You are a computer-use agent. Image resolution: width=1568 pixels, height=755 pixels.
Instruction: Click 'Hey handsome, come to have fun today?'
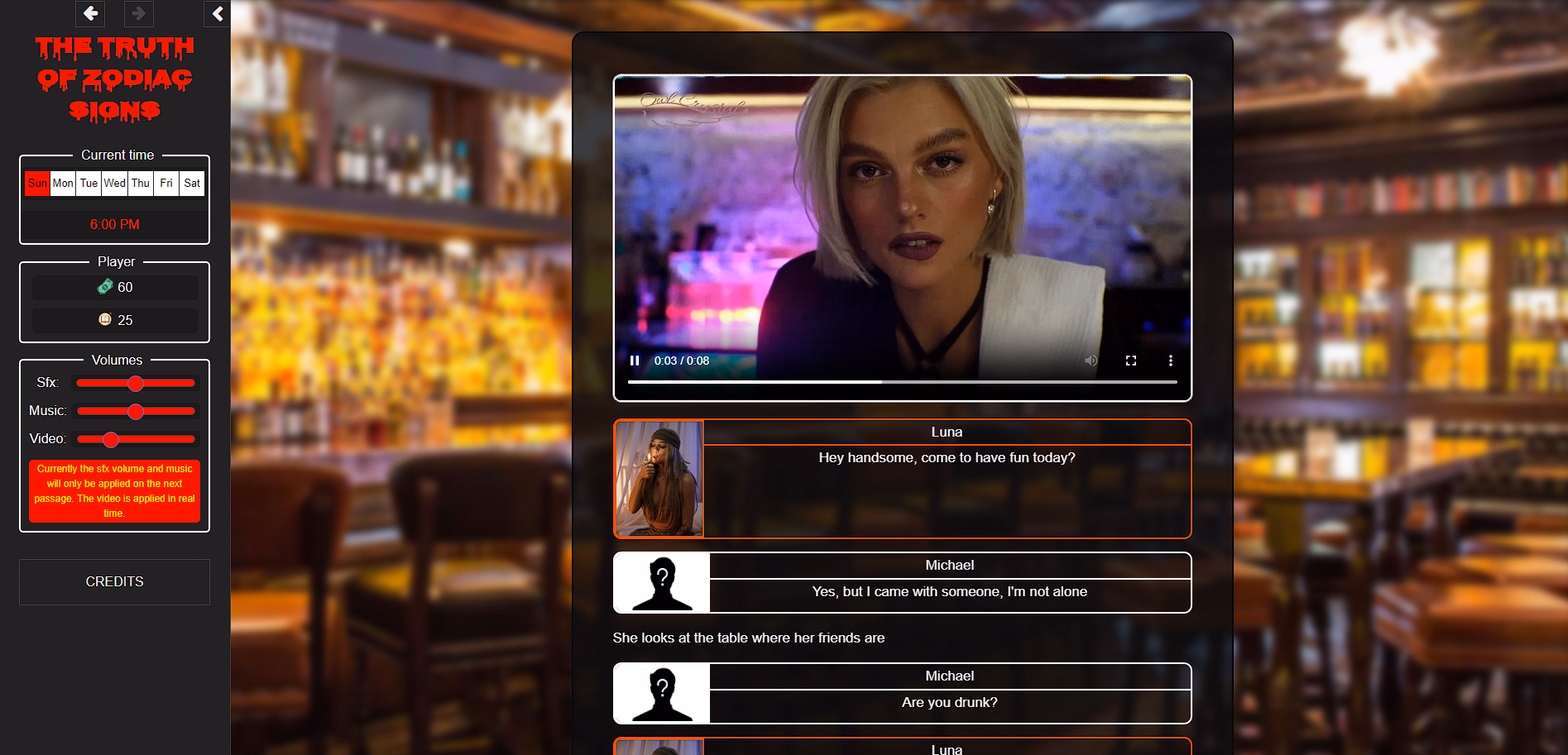coord(947,457)
